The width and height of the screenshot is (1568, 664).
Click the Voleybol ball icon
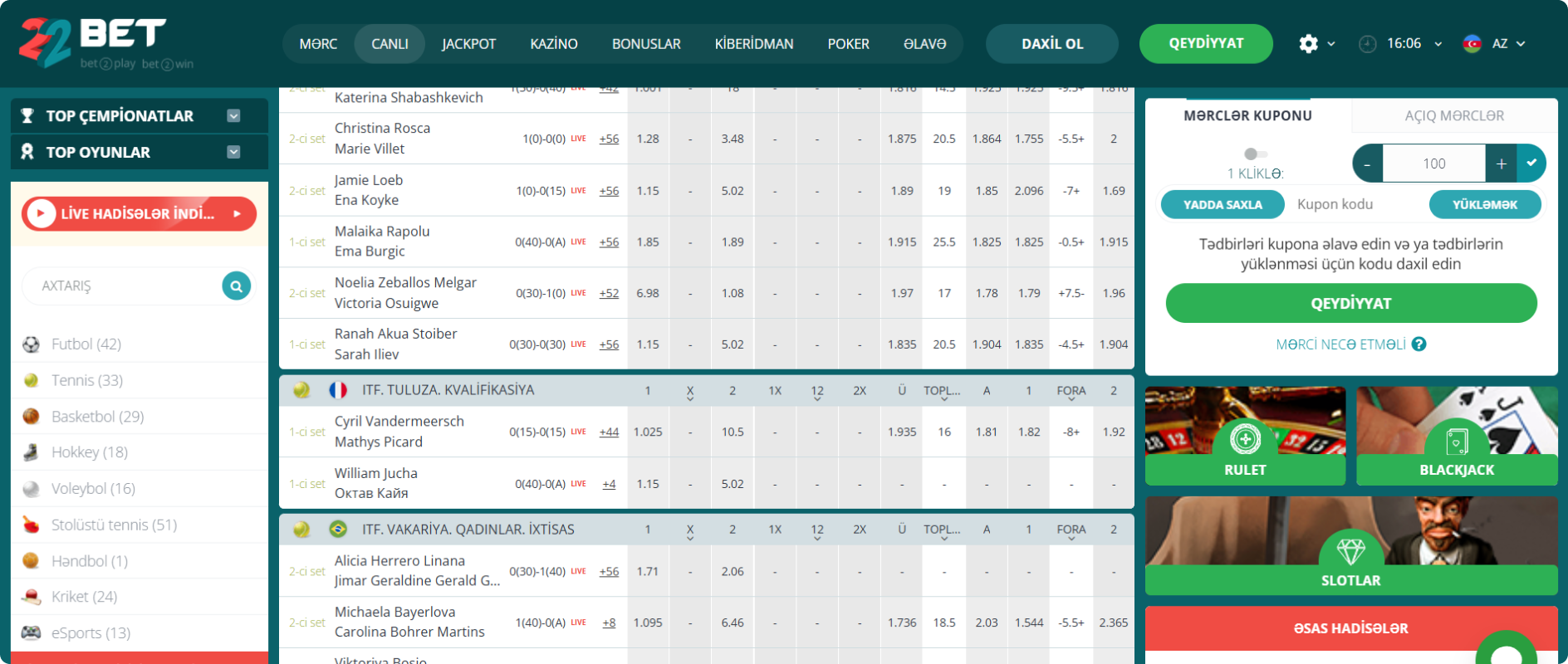[x=31, y=489]
